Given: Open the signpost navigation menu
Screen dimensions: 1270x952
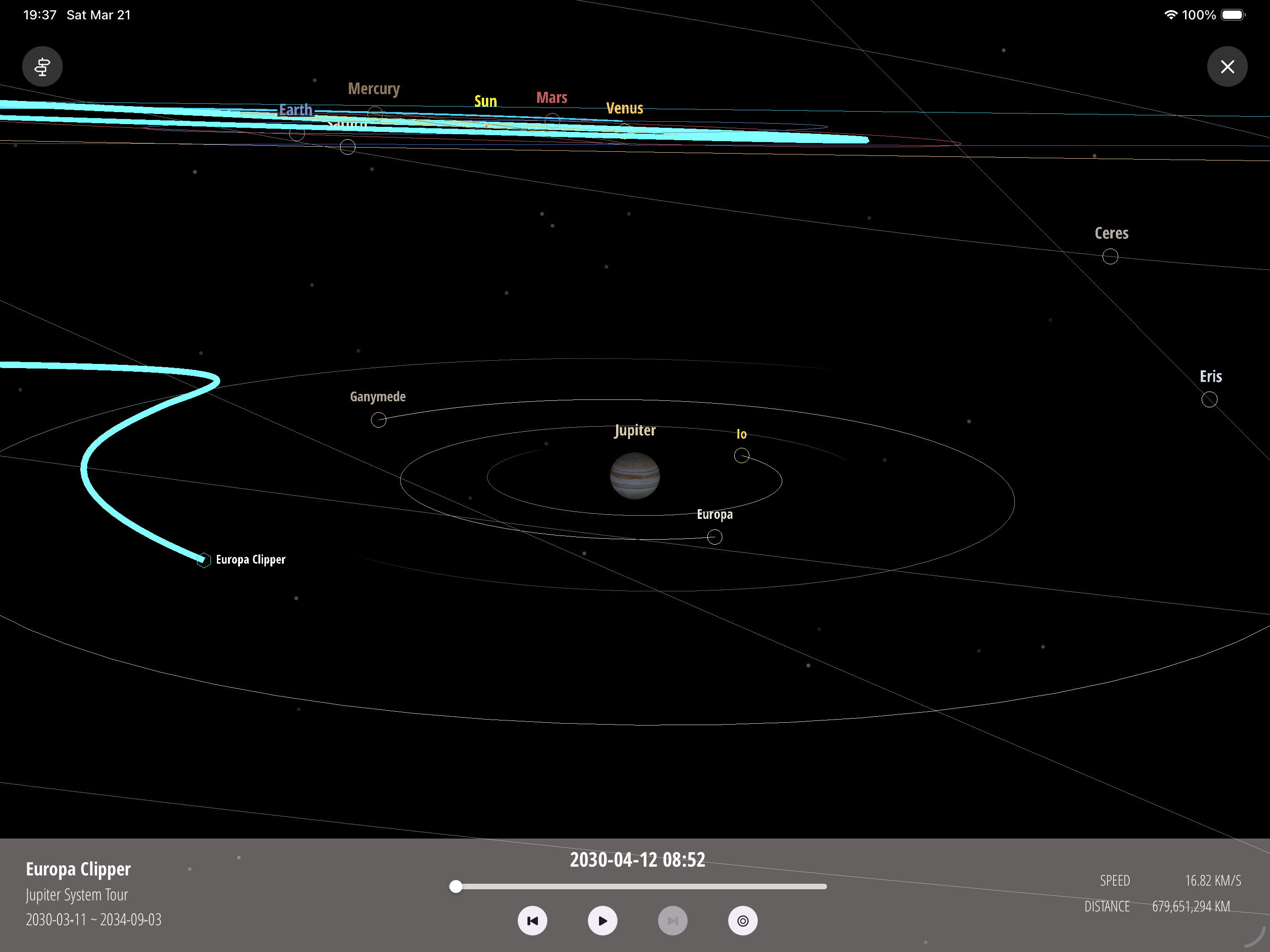Looking at the screenshot, I should pyautogui.click(x=42, y=66).
